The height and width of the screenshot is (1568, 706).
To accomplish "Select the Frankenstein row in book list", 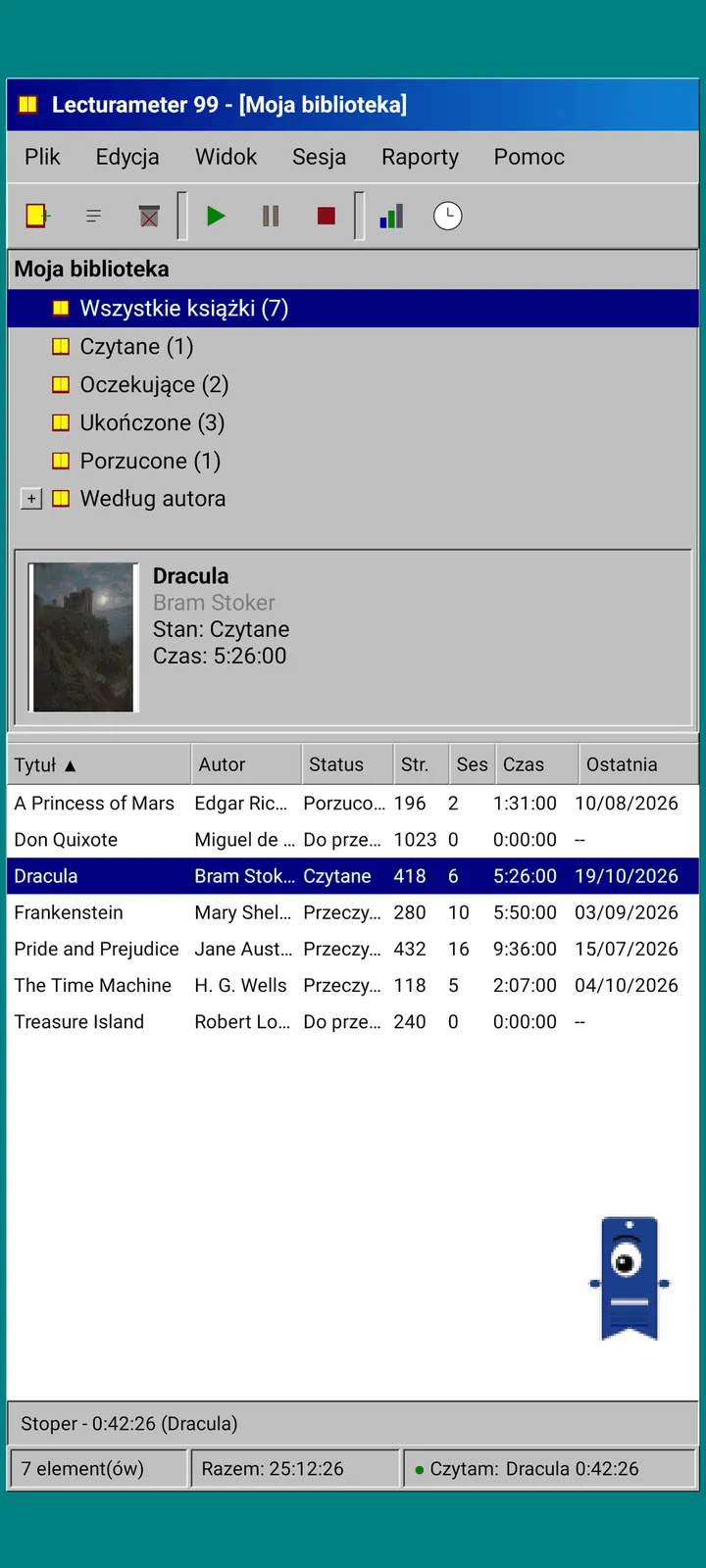I will pos(353,912).
